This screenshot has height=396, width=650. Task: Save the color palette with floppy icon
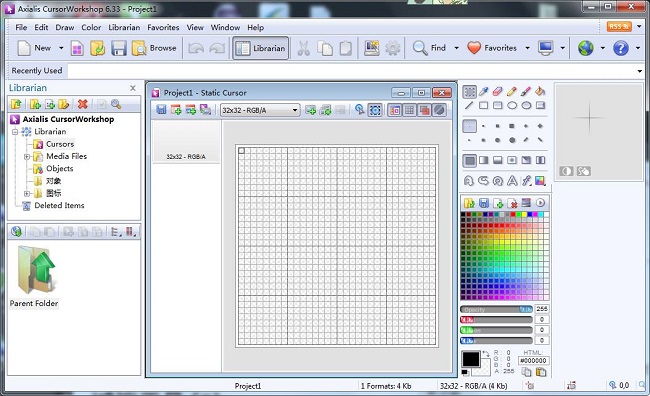(484, 203)
